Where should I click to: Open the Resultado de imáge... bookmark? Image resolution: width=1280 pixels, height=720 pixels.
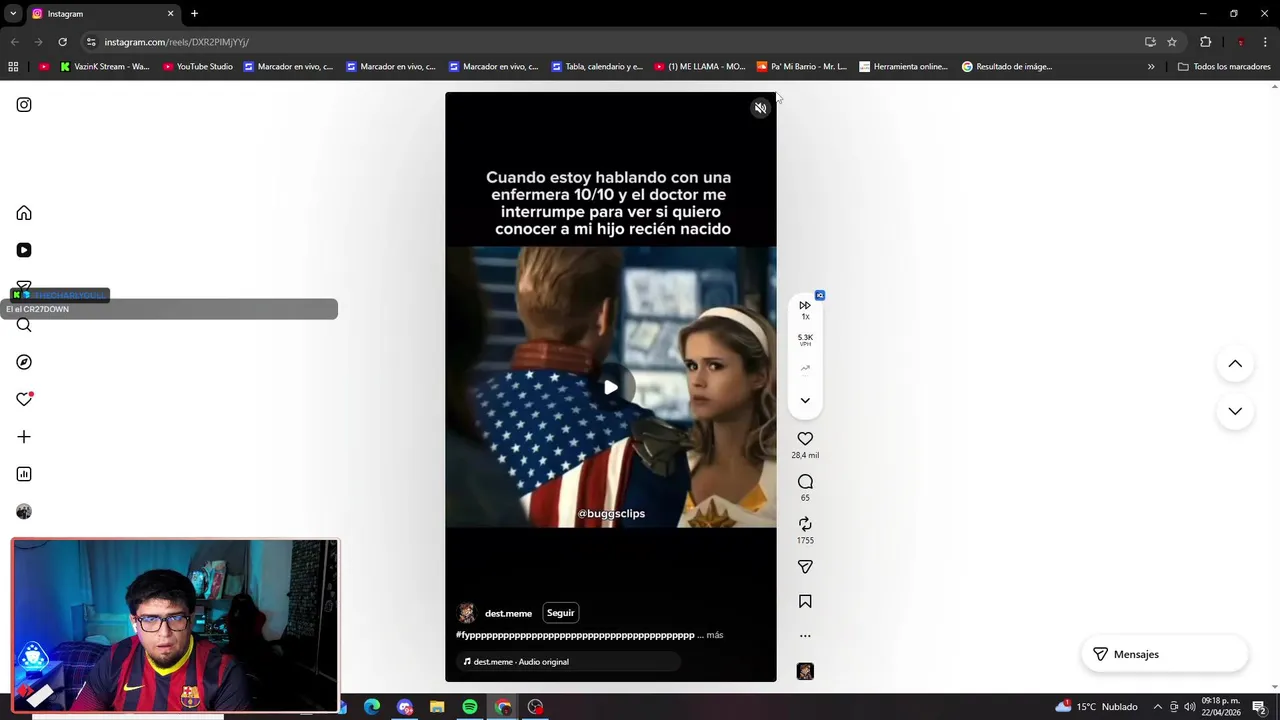pyautogui.click(x=1006, y=67)
